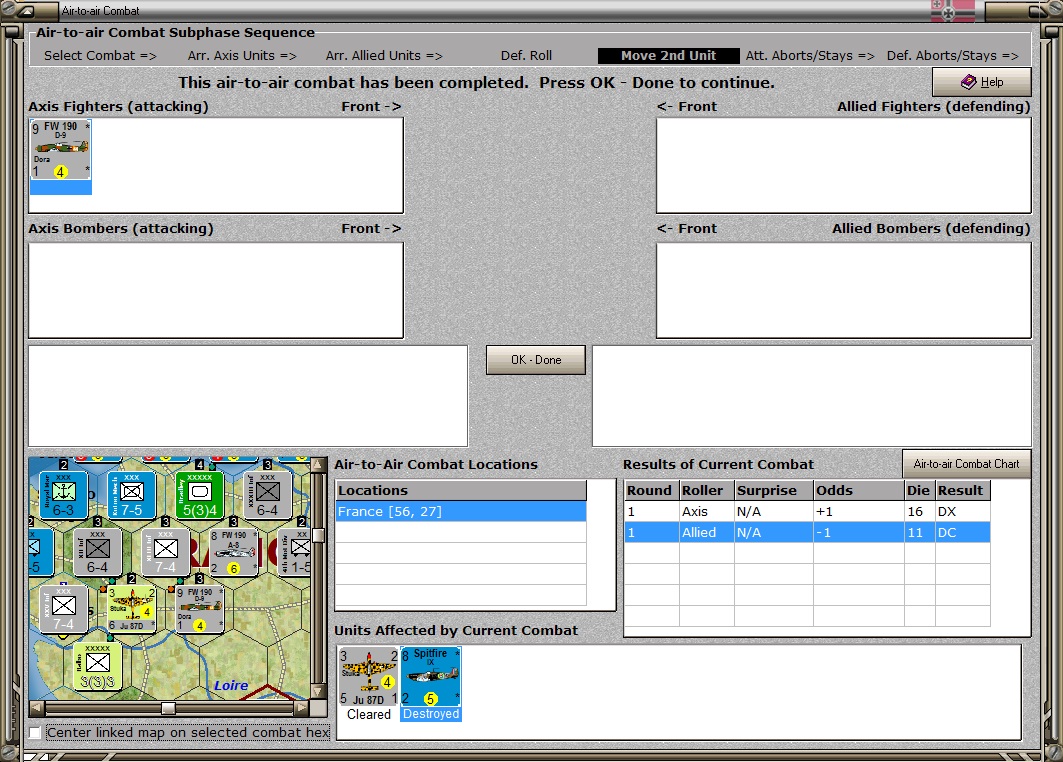Image resolution: width=1063 pixels, height=762 pixels.
Task: Click the map horizontal scroll left arrow
Action: [37, 708]
